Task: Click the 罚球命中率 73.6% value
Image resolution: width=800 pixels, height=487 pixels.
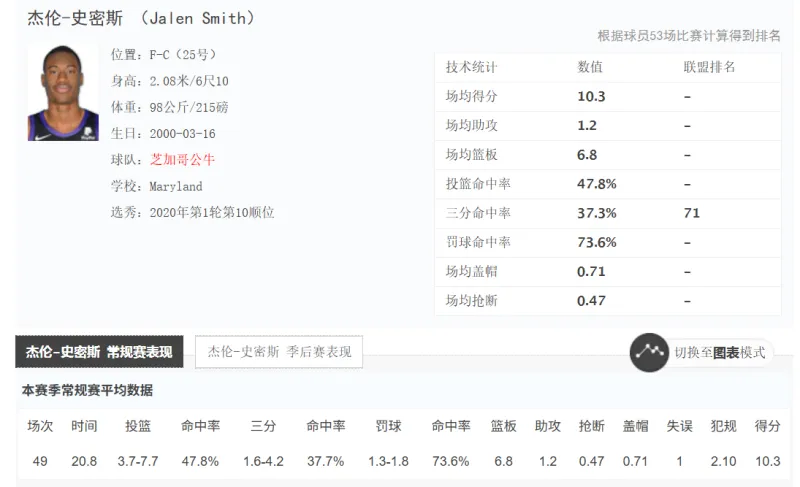Action: coord(596,242)
